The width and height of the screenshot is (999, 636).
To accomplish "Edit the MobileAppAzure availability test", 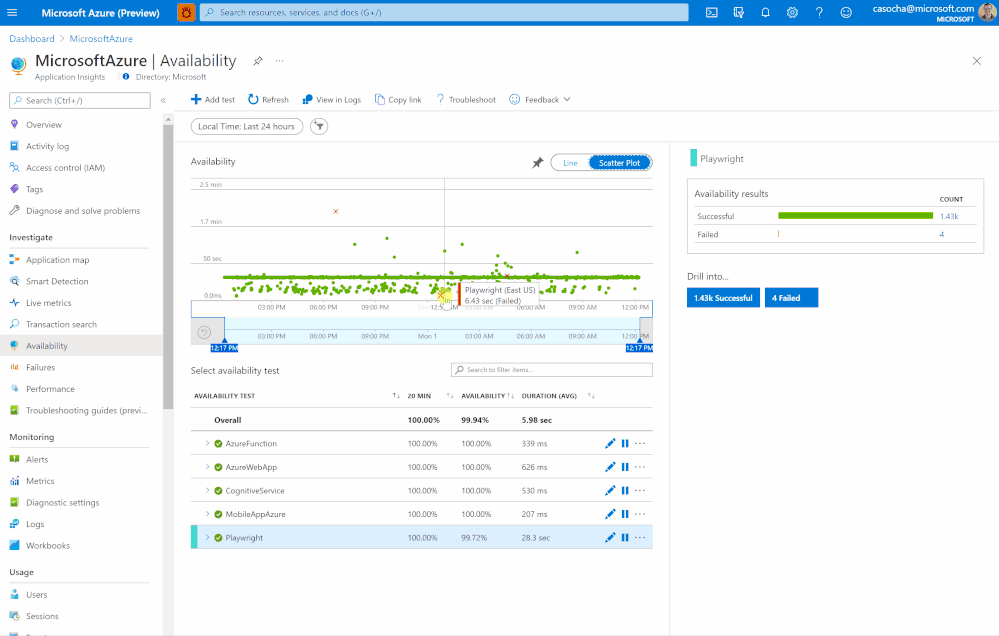I will pos(610,514).
